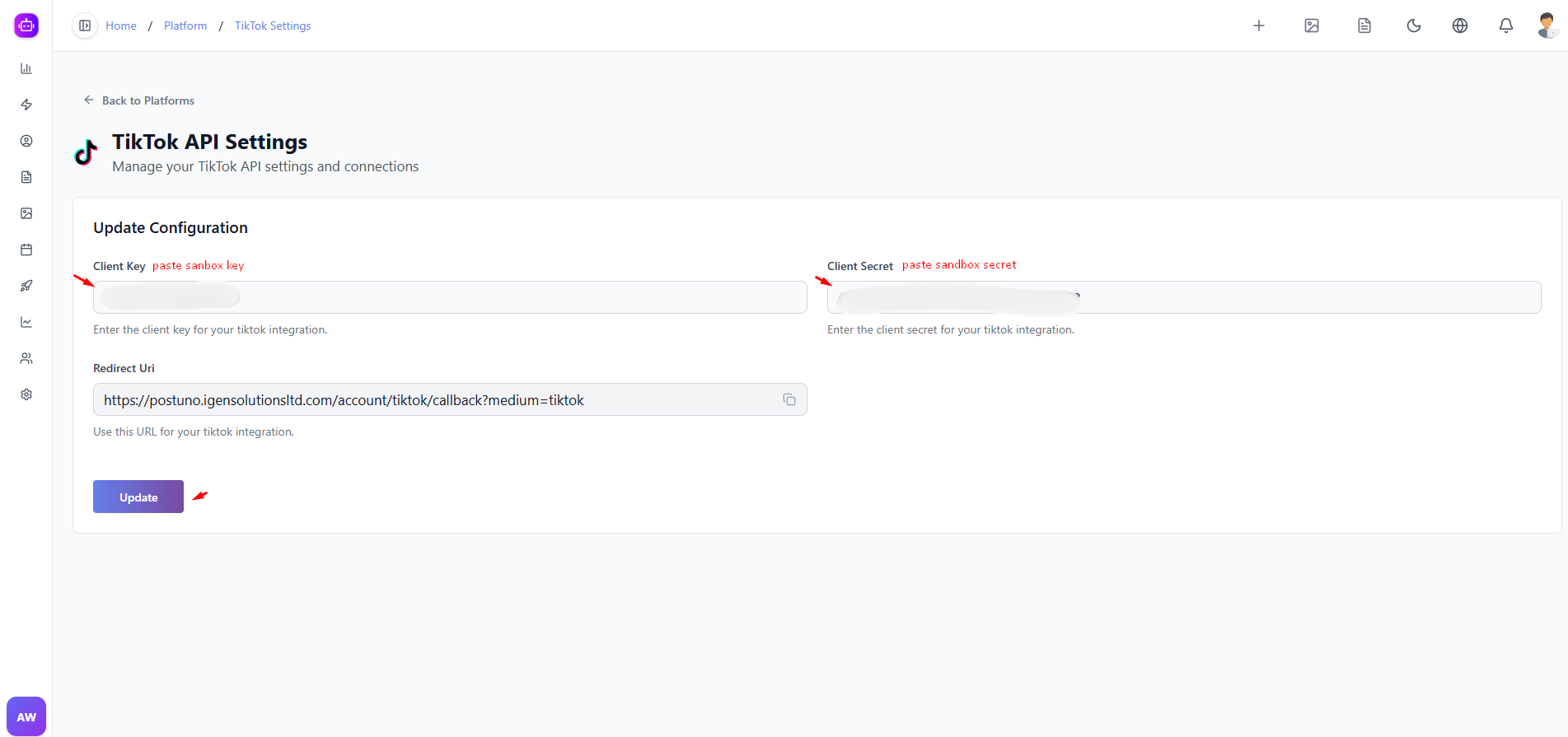Open the rocket icon in sidebar
1568x737 pixels.
pyautogui.click(x=26, y=286)
